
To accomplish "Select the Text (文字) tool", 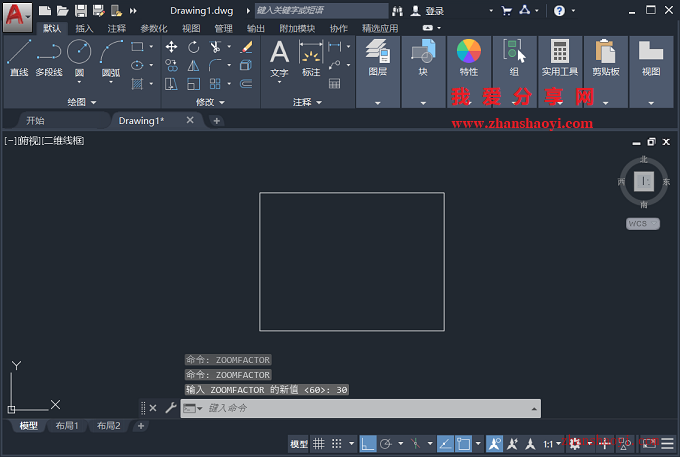I will [x=280, y=59].
